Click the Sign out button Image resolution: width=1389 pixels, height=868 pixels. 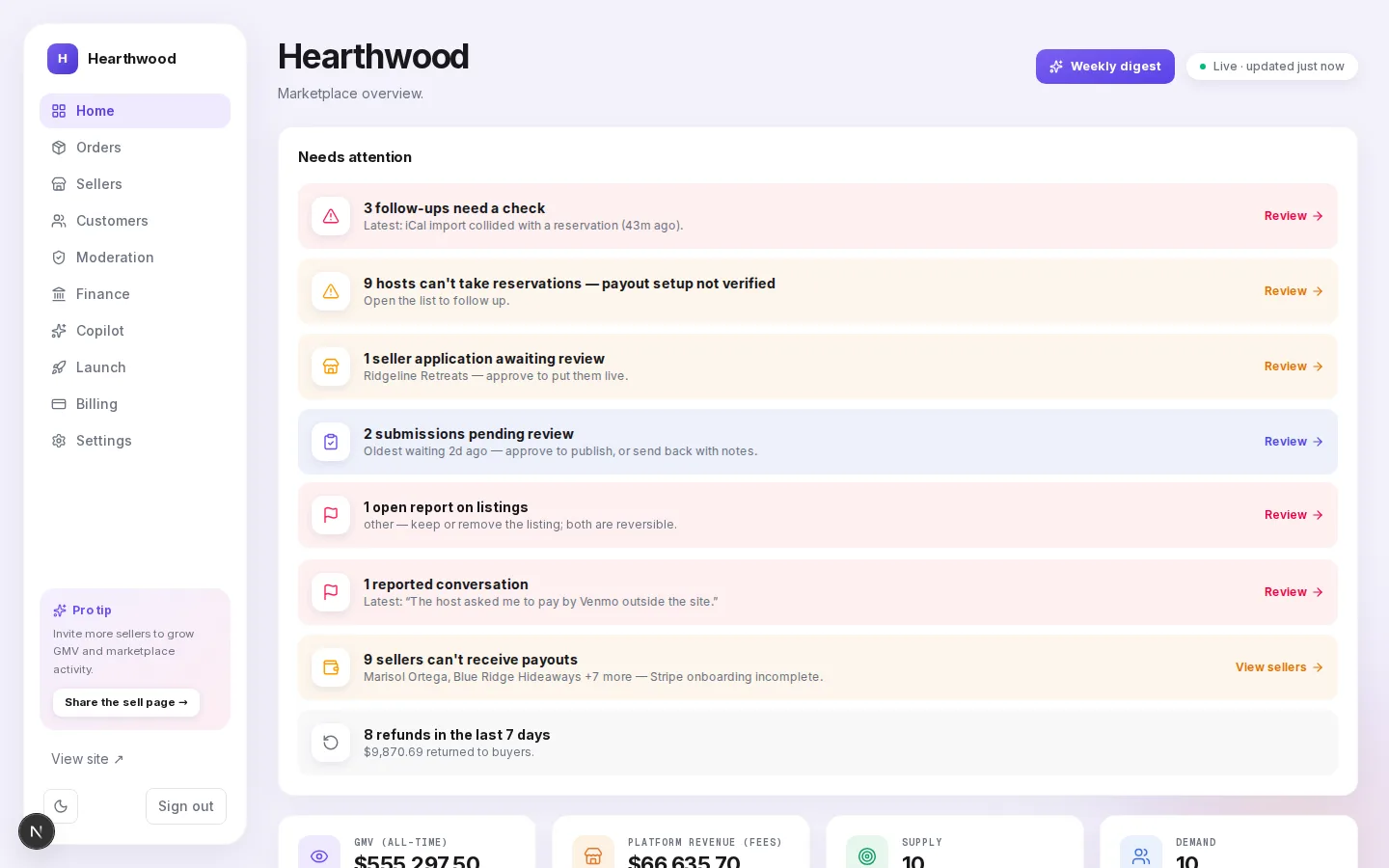(186, 806)
